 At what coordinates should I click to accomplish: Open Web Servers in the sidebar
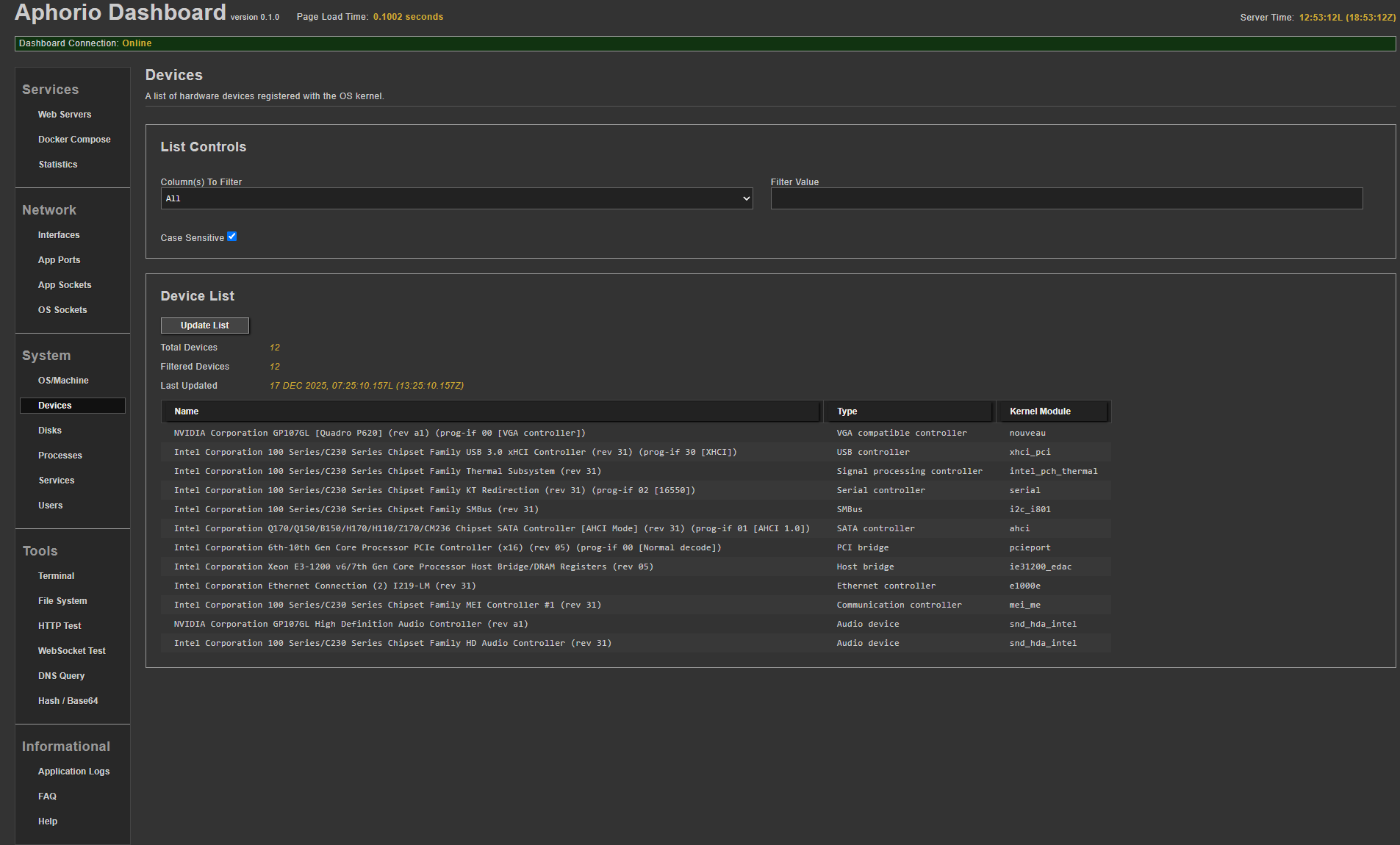tap(65, 115)
